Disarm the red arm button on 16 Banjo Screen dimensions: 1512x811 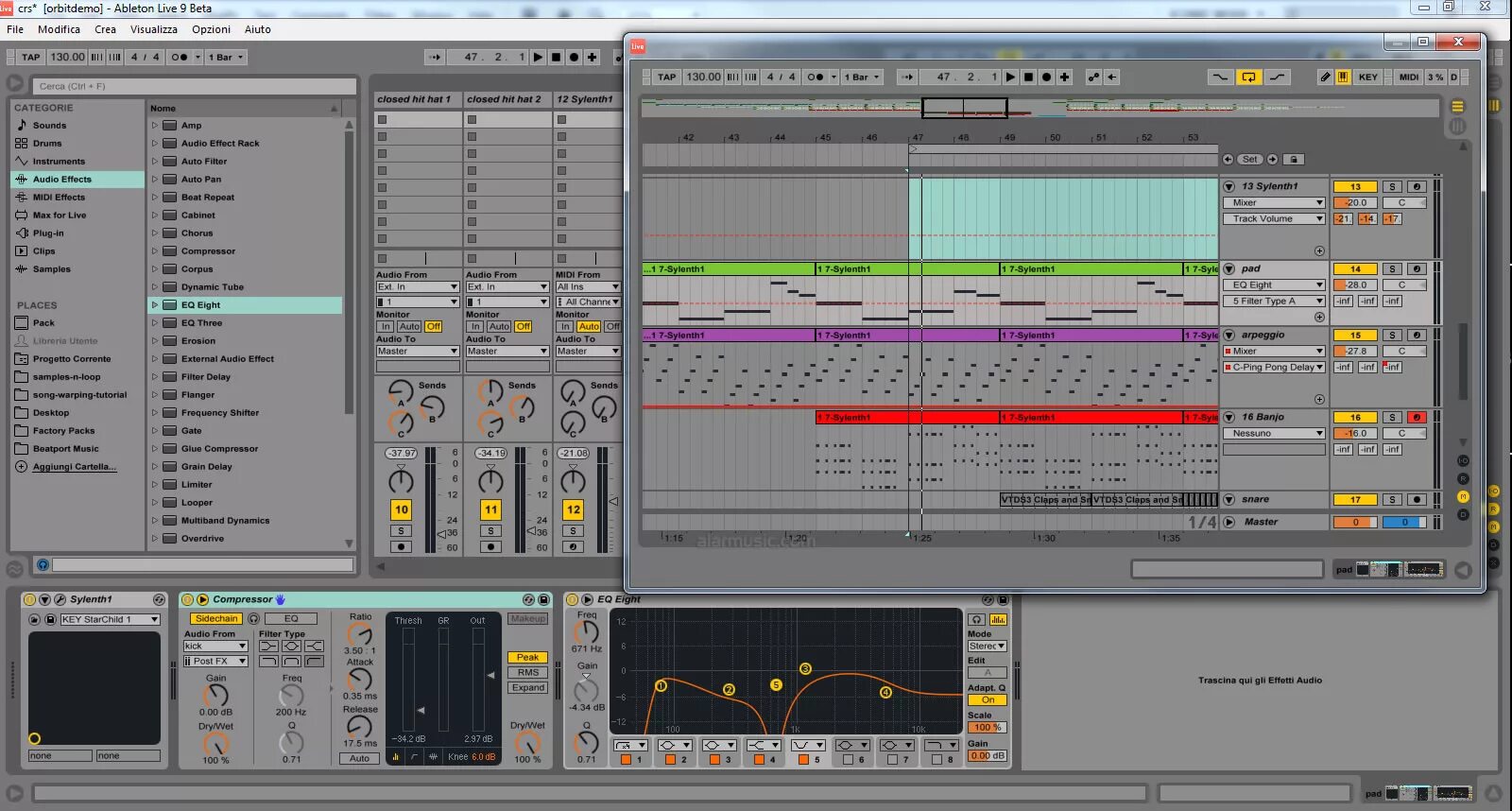tap(1417, 417)
